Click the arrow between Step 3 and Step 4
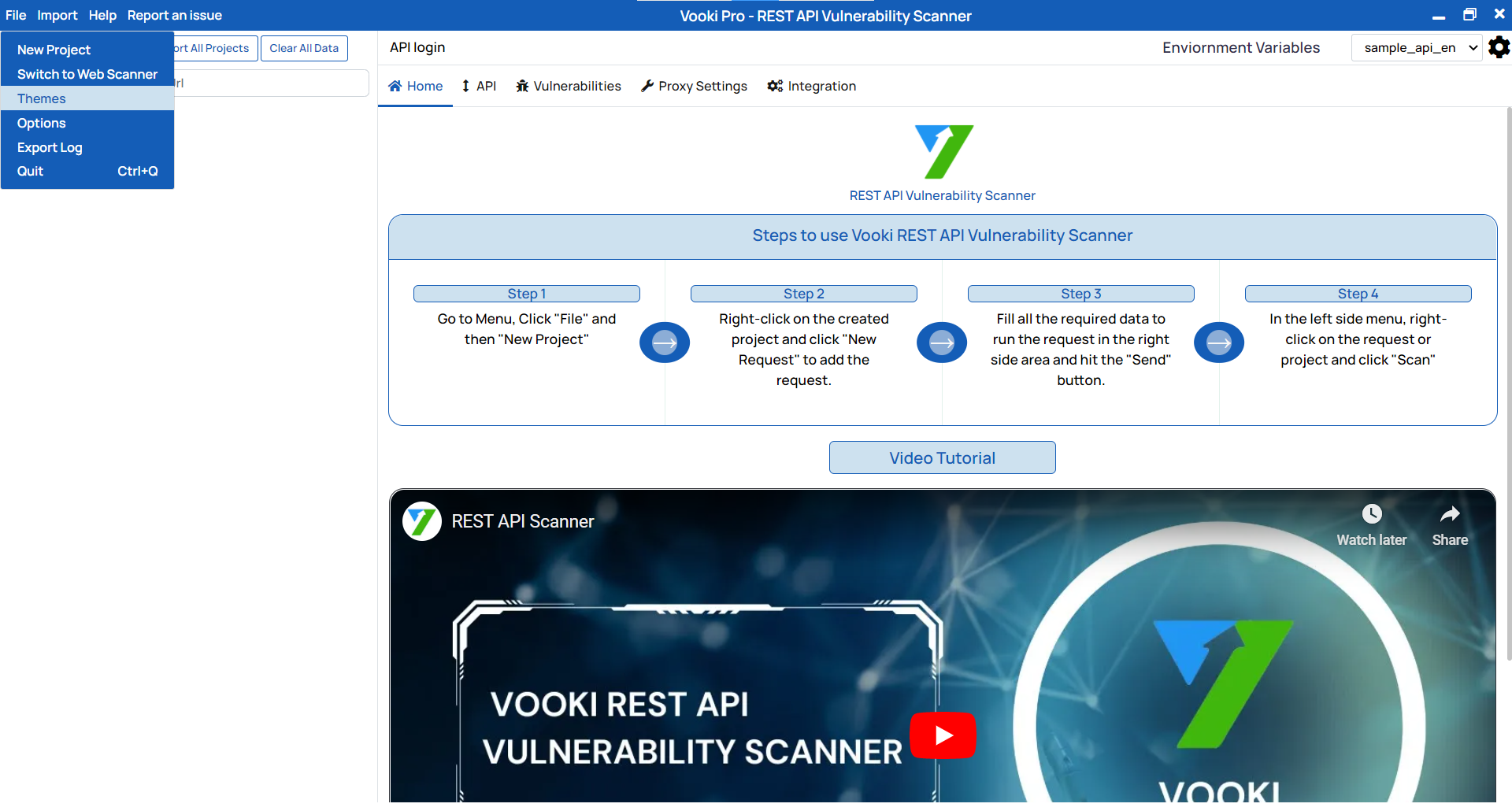1512x811 pixels. pyautogui.click(x=1219, y=343)
